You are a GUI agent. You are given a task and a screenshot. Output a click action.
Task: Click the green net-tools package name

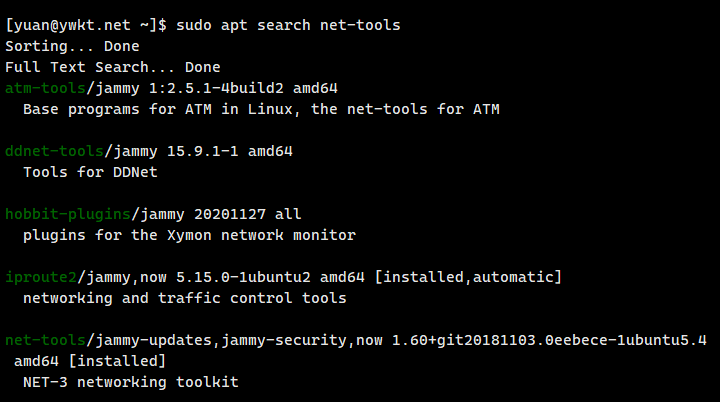click(x=45, y=340)
